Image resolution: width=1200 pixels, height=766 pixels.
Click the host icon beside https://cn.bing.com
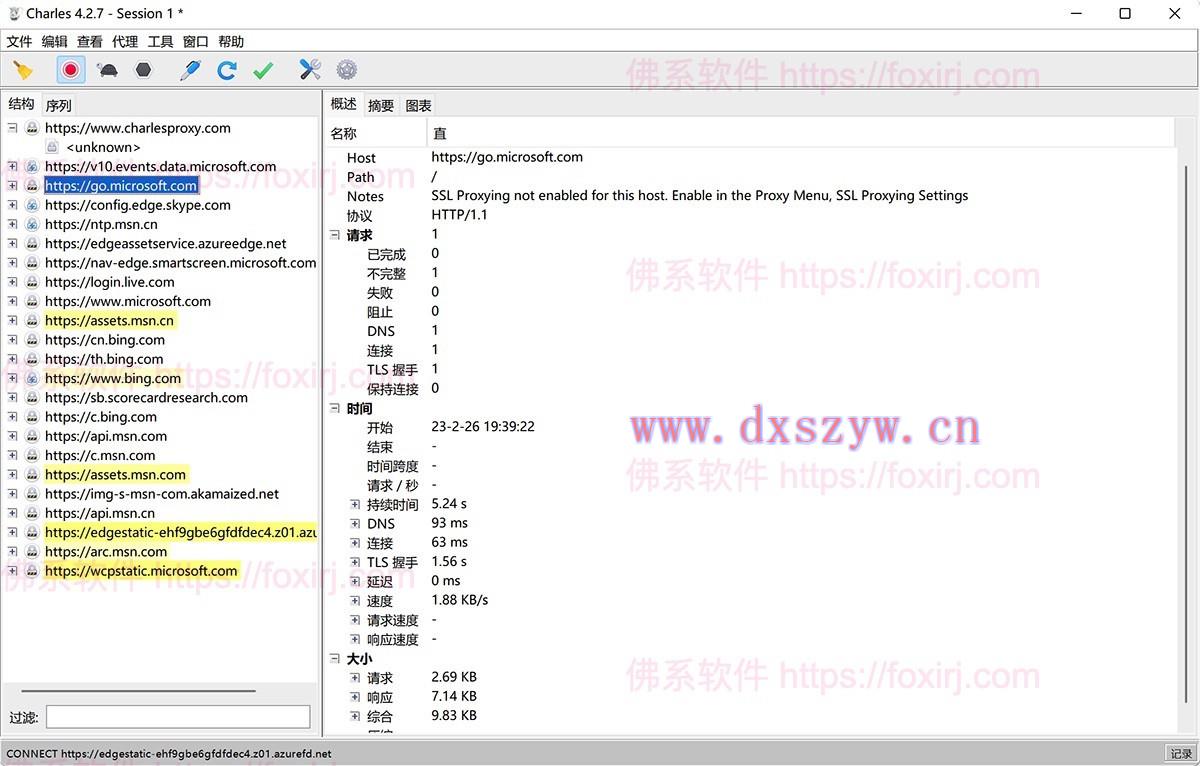click(x=32, y=340)
